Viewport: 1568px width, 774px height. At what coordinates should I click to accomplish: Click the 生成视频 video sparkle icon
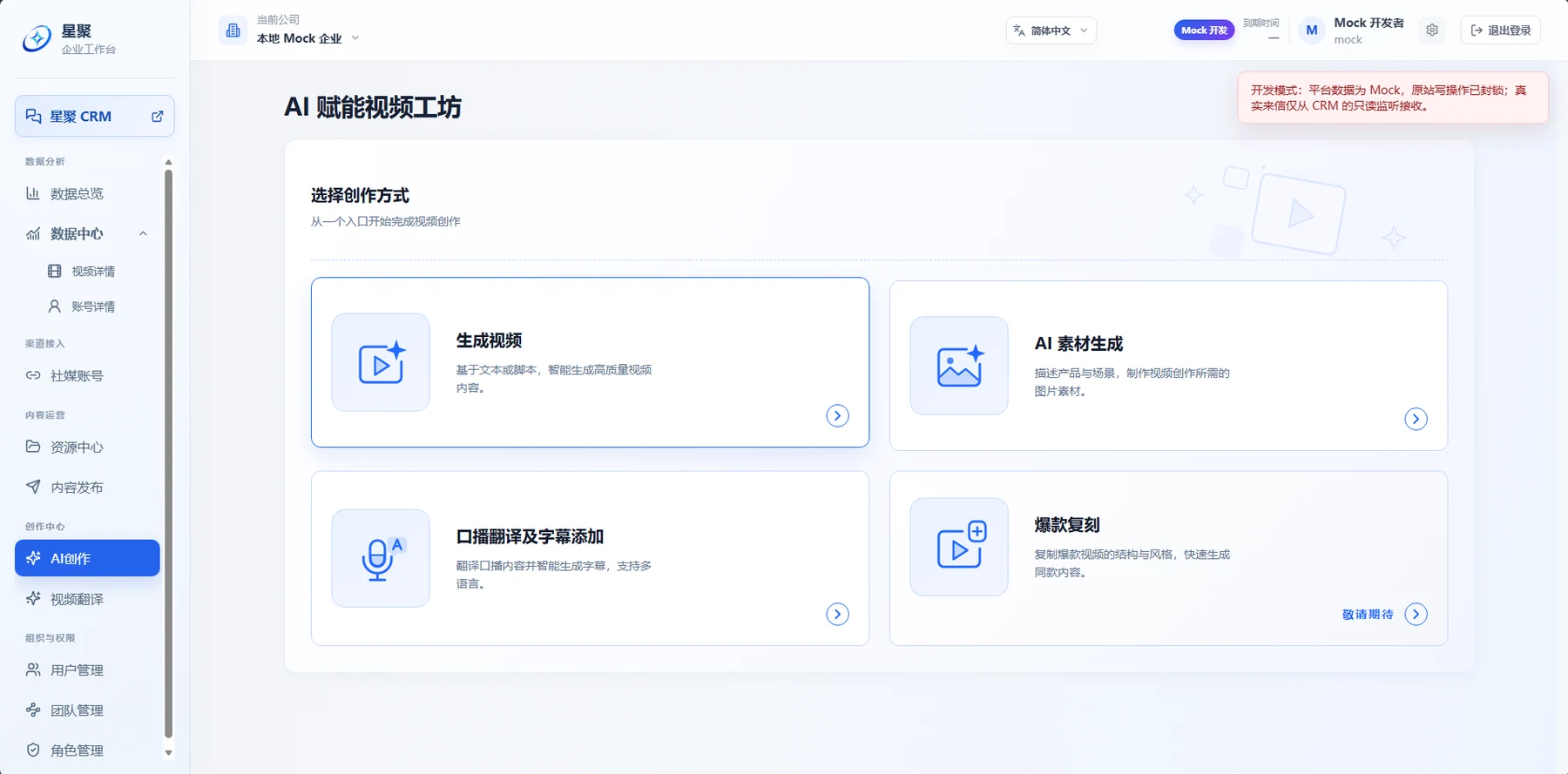[381, 362]
